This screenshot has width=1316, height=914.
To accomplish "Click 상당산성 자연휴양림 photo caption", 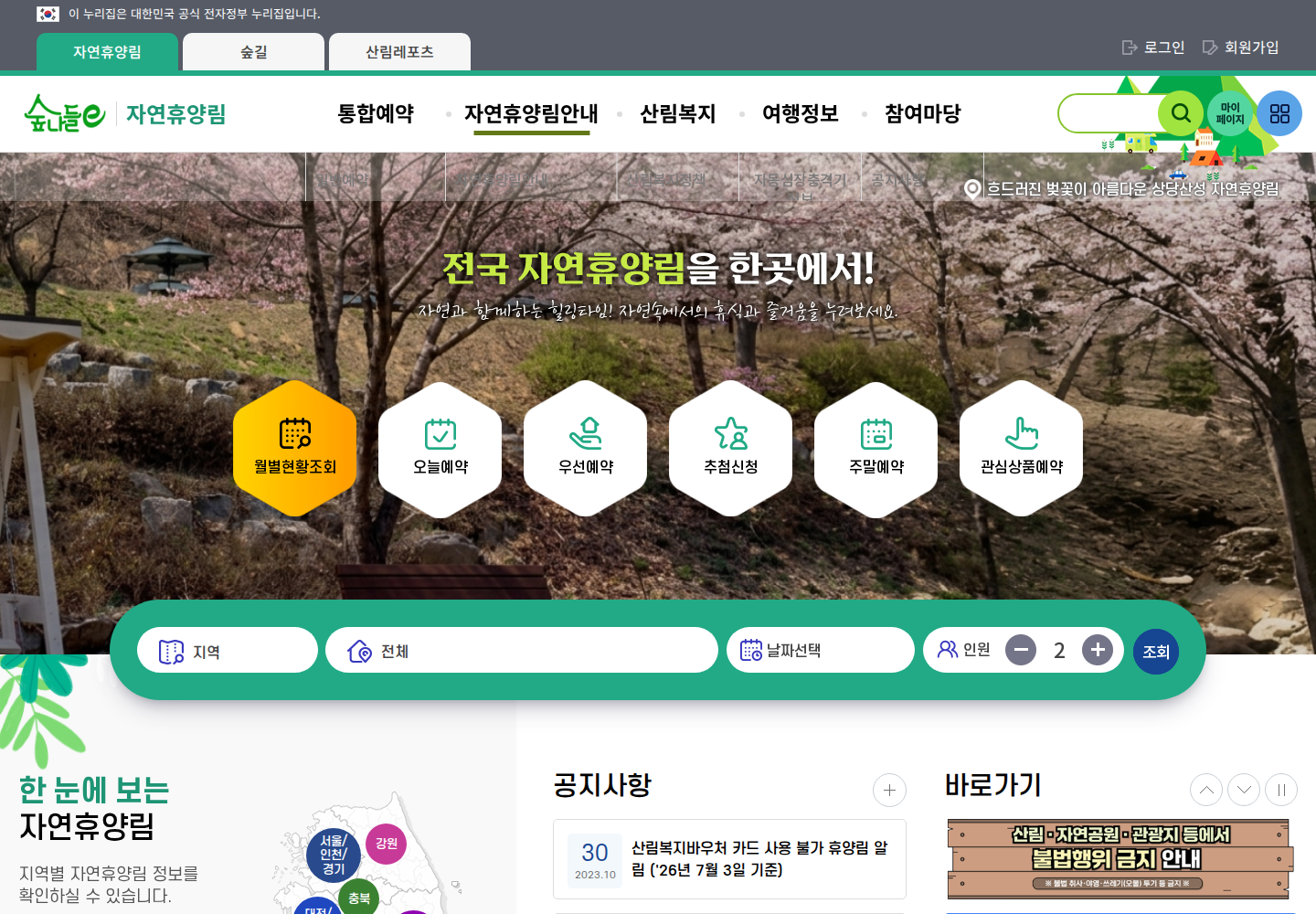I will tap(1133, 189).
